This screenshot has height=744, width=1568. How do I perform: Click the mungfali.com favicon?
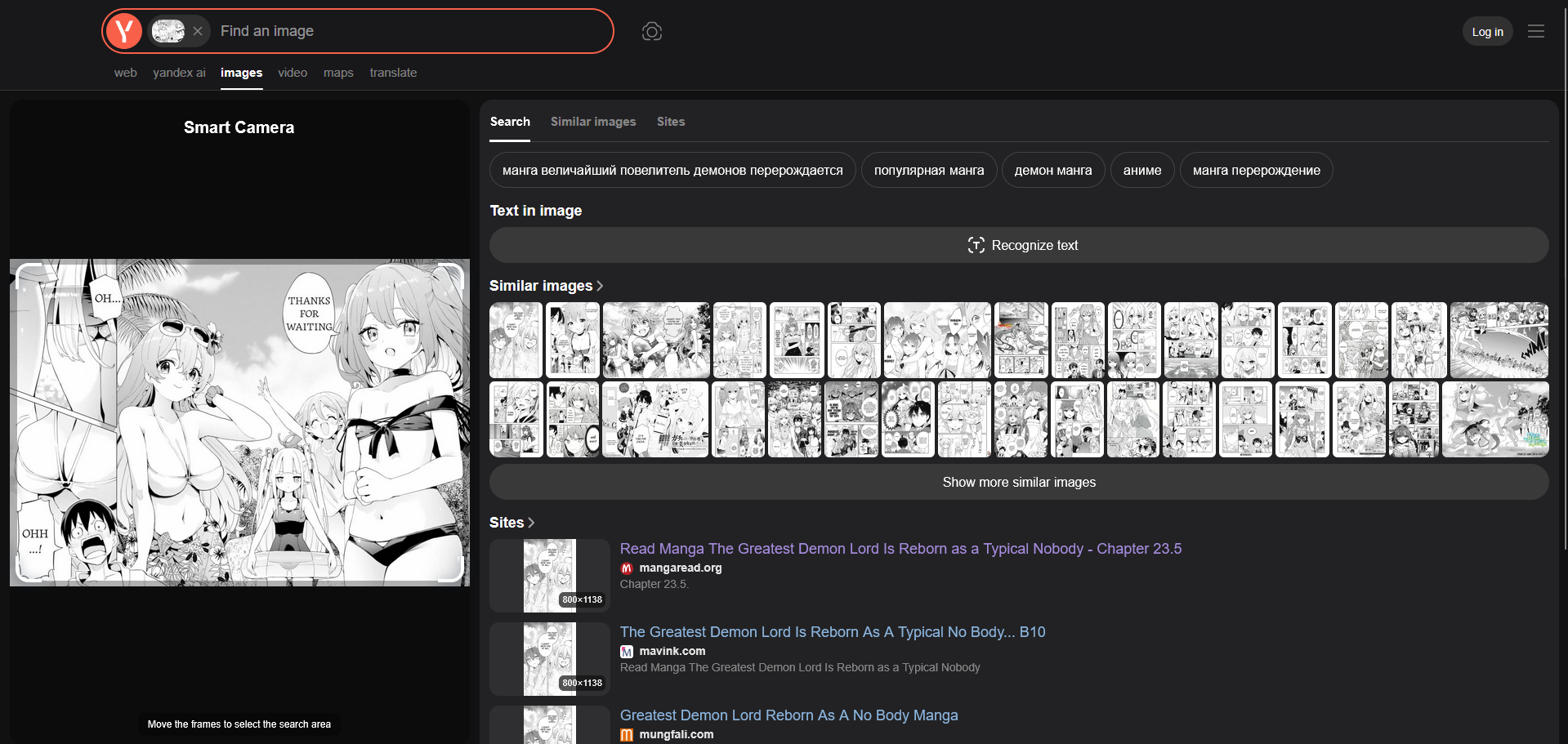point(627,735)
